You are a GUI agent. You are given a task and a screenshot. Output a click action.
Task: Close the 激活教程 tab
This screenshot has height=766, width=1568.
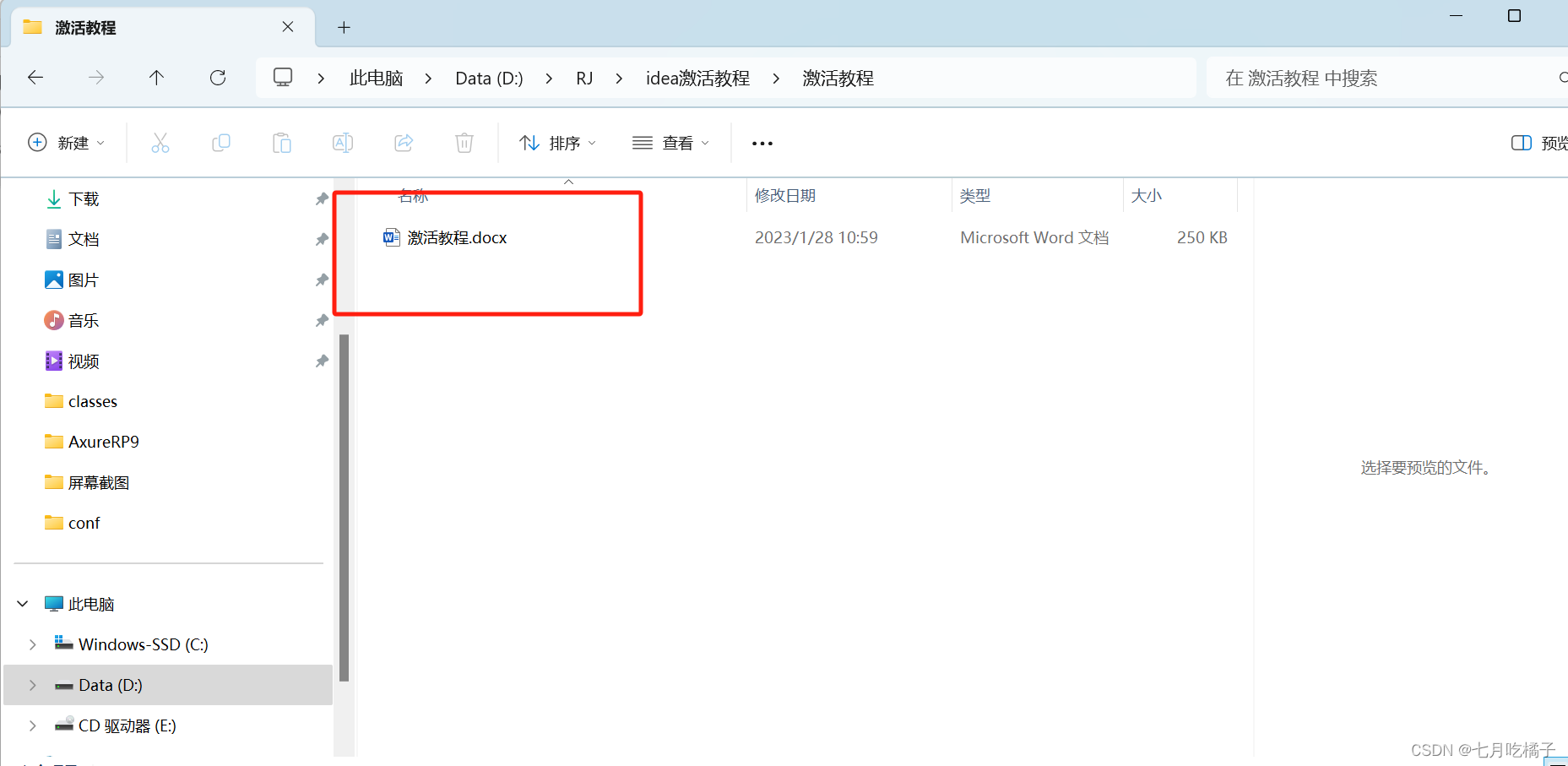[288, 27]
